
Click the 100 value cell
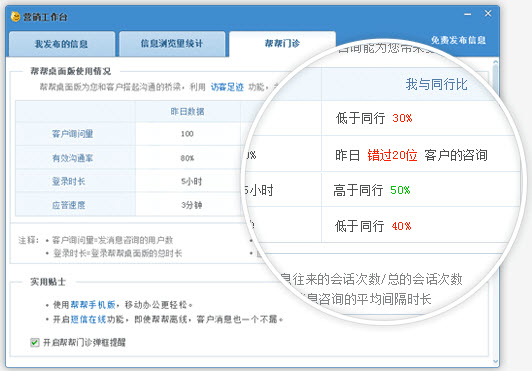[187, 134]
